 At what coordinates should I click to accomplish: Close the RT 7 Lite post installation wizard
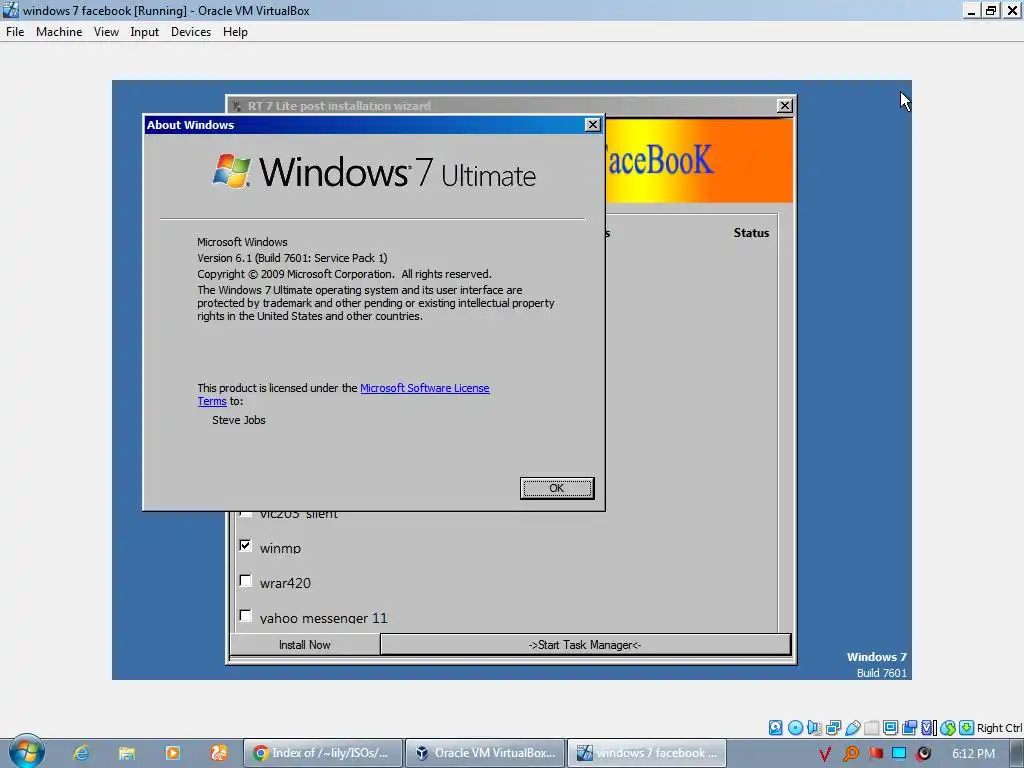(x=785, y=105)
